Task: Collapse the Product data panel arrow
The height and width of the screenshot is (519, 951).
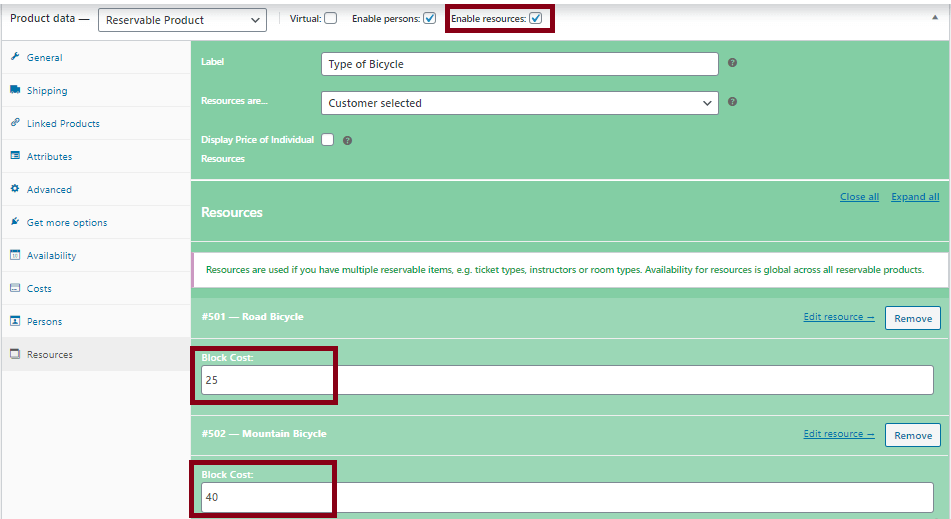Action: tap(934, 18)
